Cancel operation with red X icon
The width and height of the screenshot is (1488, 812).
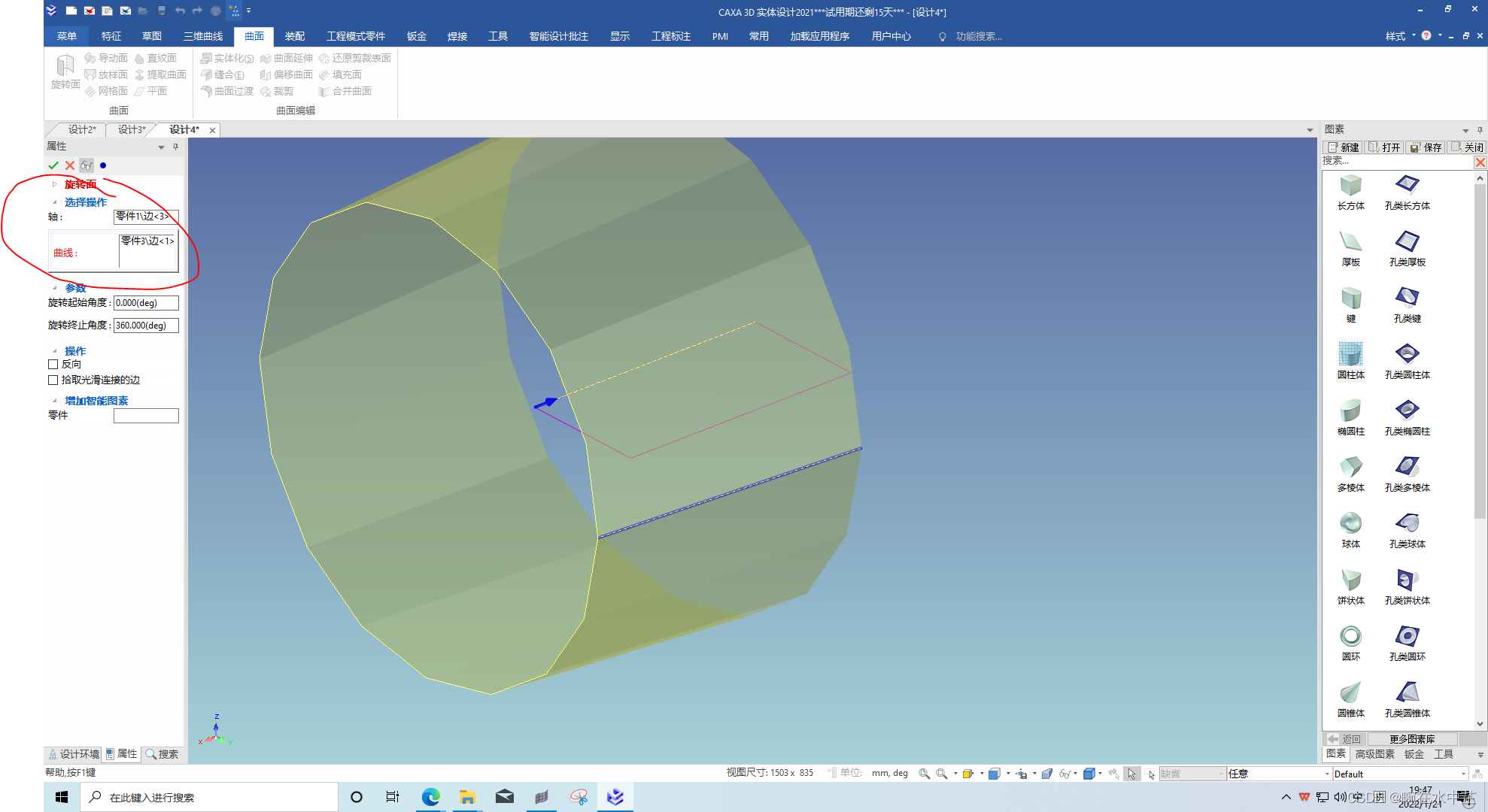[x=70, y=165]
